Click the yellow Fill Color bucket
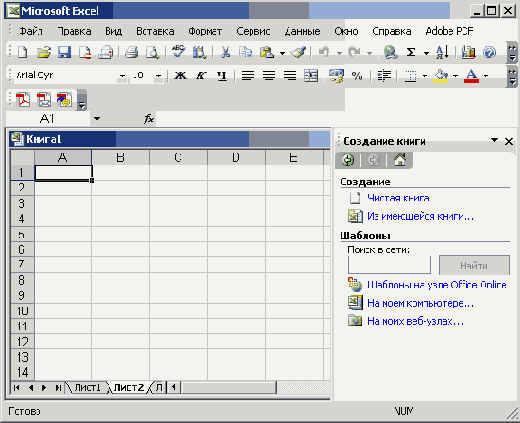The width and height of the screenshot is (520, 423). (441, 76)
